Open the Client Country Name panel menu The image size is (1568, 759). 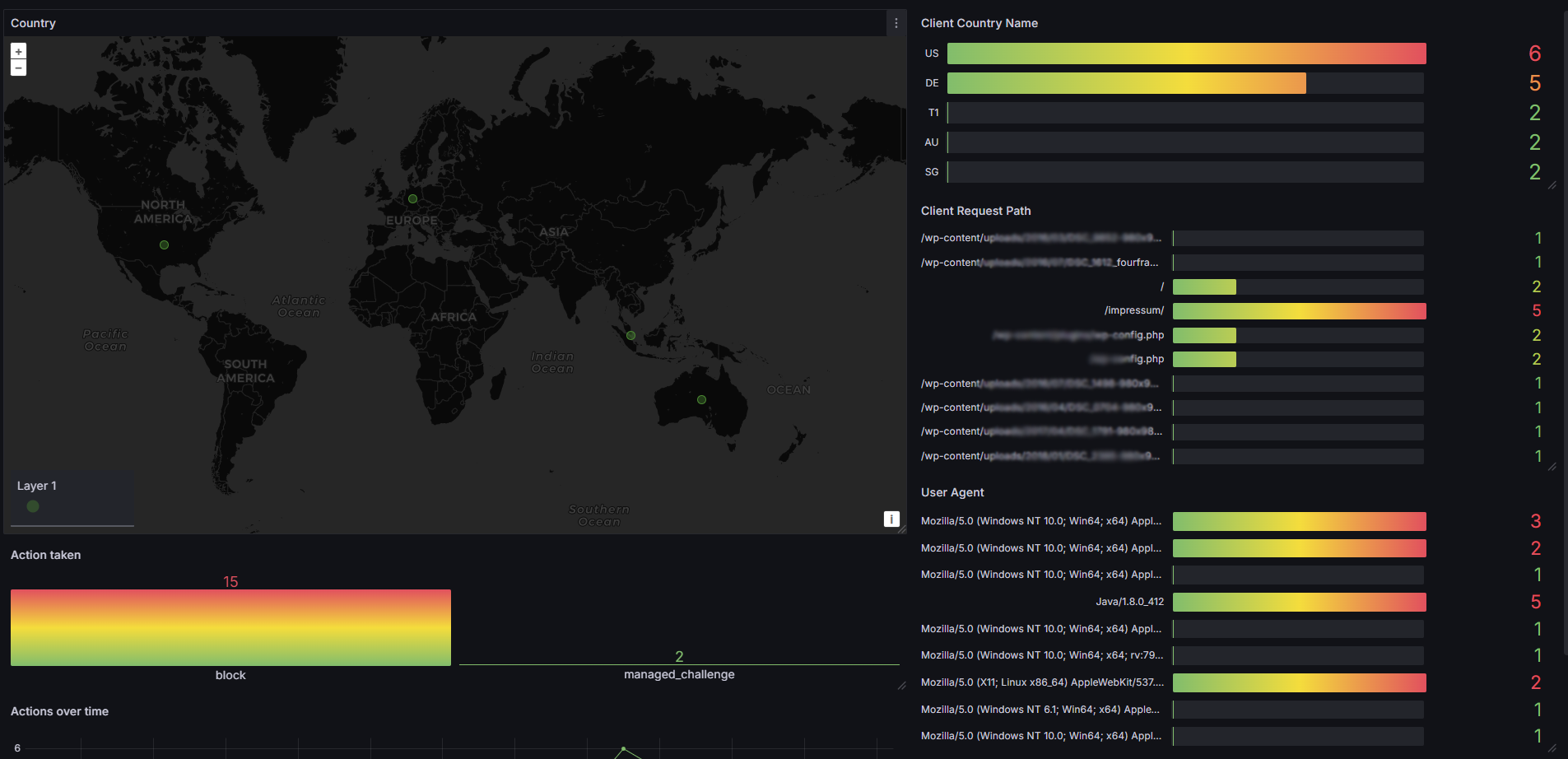(979, 23)
